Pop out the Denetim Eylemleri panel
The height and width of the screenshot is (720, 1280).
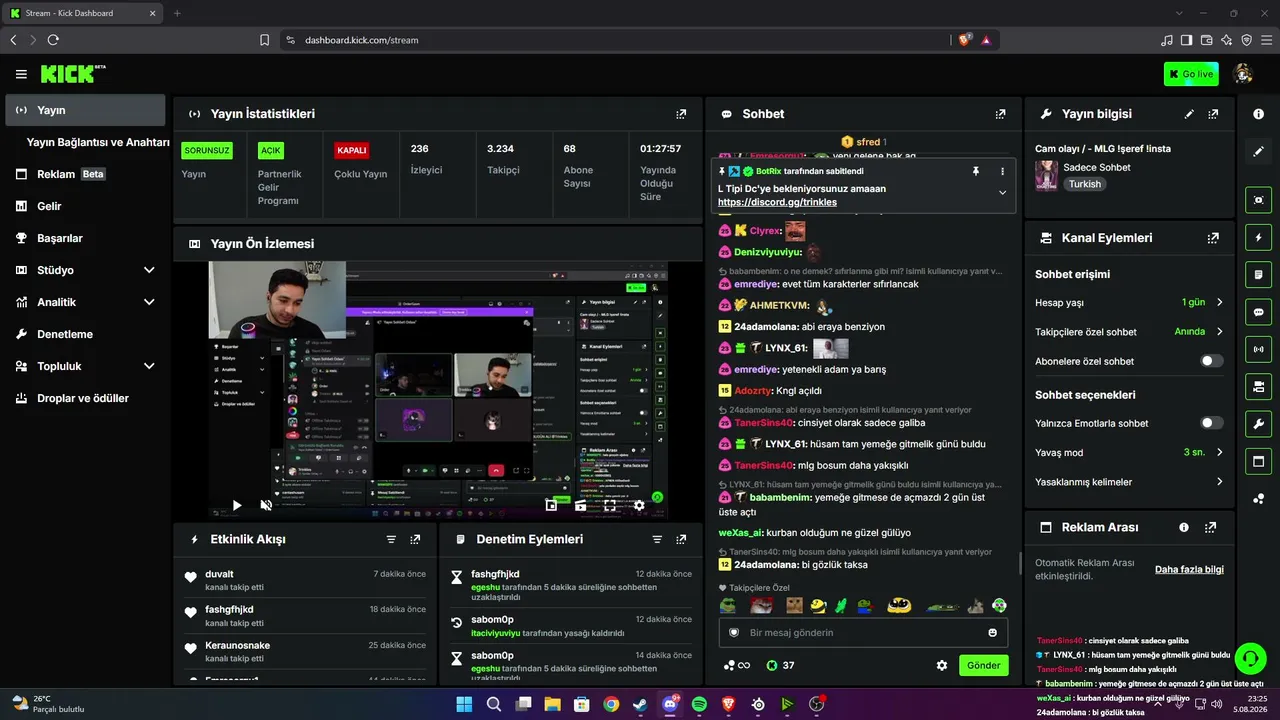[681, 539]
